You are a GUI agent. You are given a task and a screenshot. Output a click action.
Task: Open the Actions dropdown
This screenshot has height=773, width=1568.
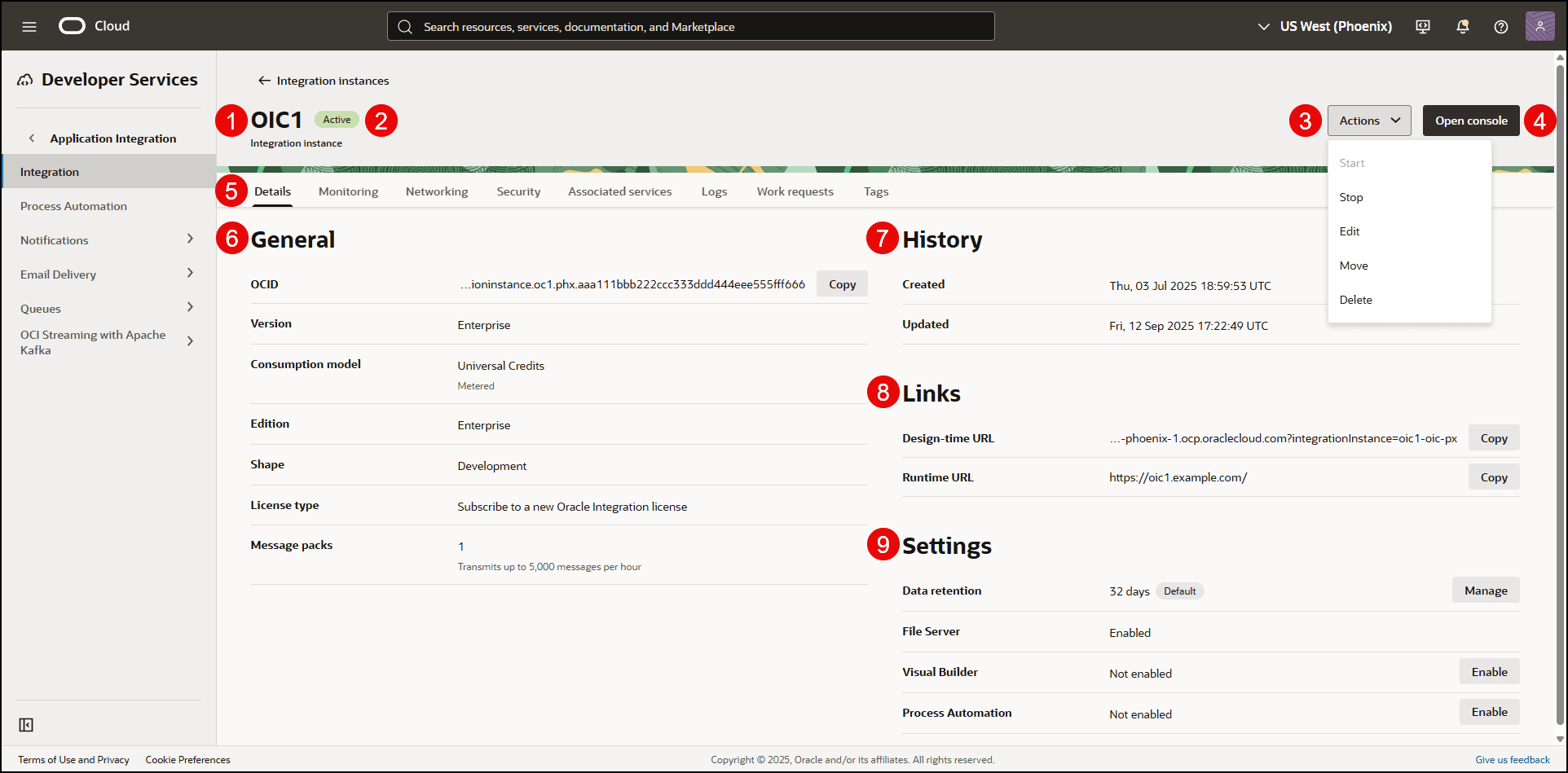point(1368,120)
